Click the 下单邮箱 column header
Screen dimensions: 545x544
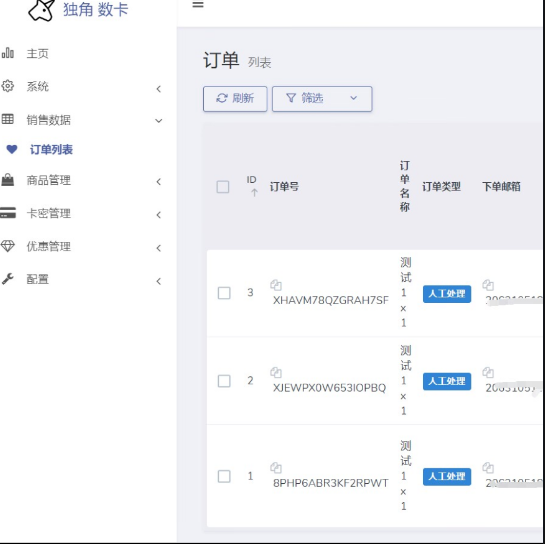[501, 187]
